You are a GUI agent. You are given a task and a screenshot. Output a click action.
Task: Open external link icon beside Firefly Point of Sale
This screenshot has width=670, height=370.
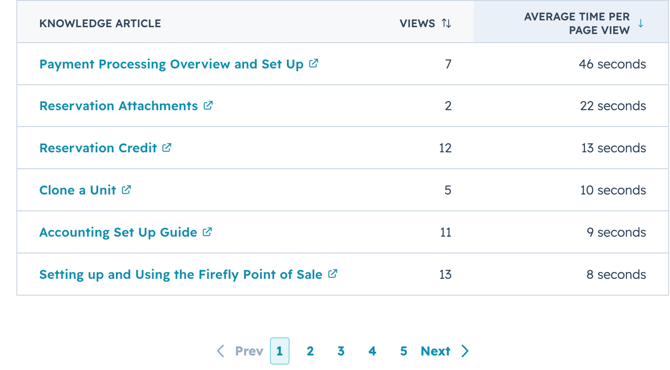point(333,273)
